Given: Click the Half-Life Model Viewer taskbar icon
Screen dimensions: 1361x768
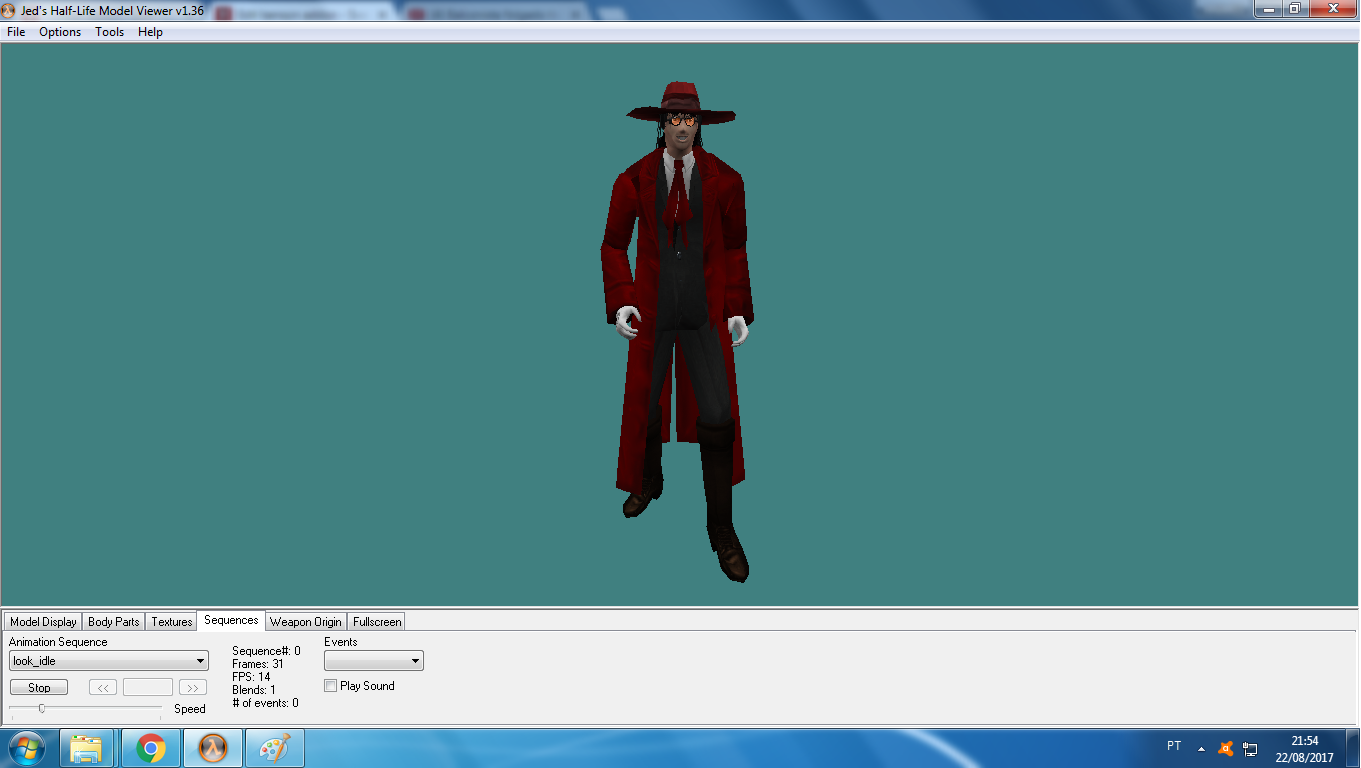Looking at the screenshot, I should [x=213, y=748].
